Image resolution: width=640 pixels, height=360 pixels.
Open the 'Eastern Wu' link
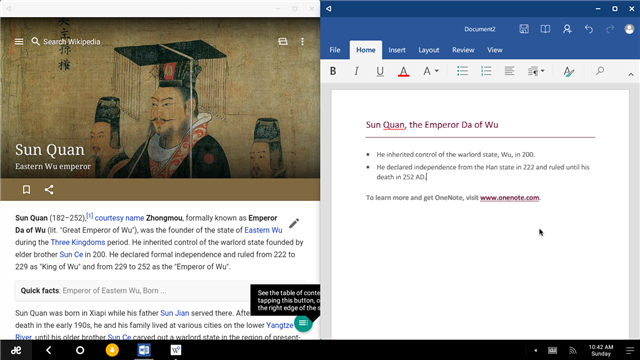click(x=263, y=230)
